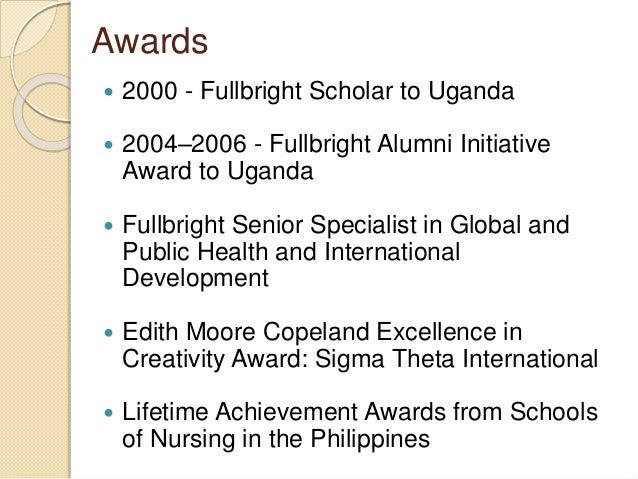Screen dimensions: 638x479
Task: Click 'Creativity Award: Sigma Theta International' line
Action: pos(360,359)
